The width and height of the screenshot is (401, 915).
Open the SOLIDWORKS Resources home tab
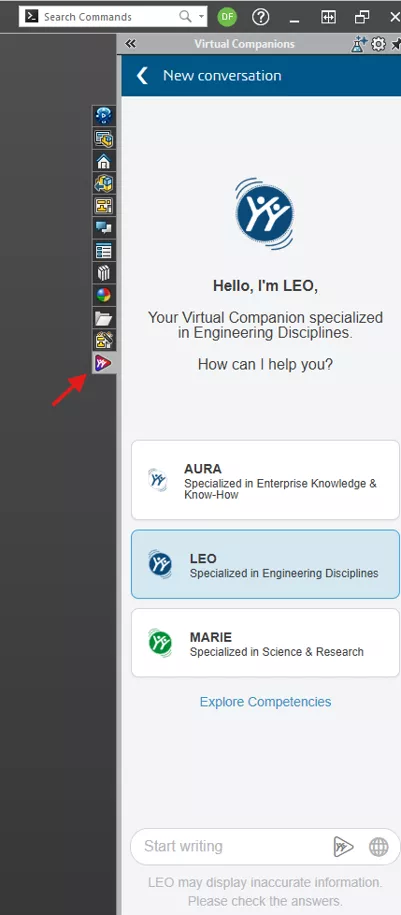tap(103, 161)
